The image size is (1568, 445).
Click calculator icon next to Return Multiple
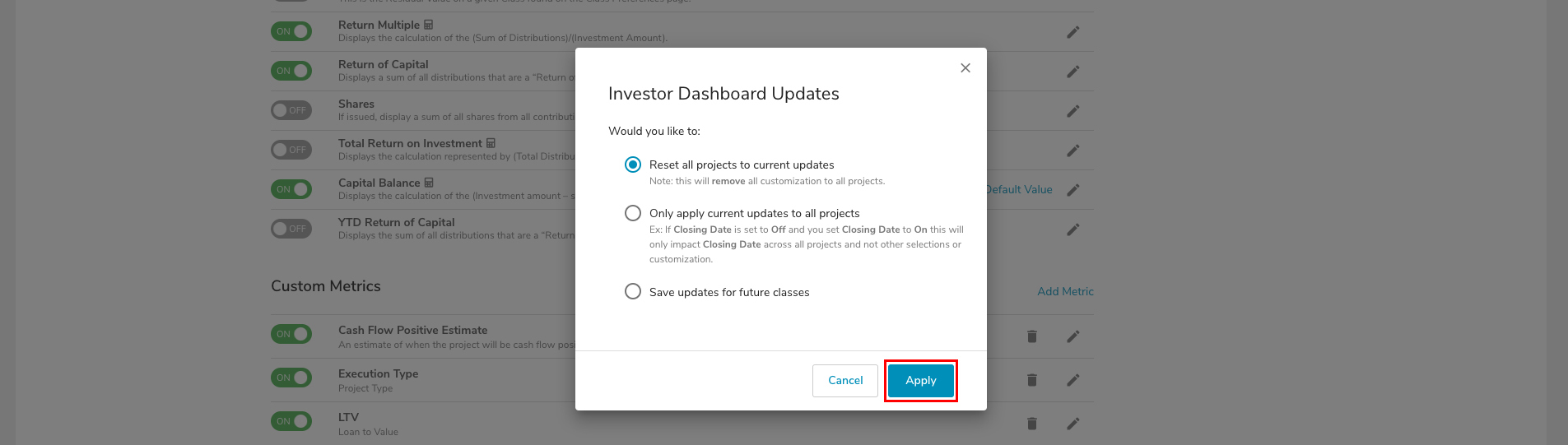pyautogui.click(x=428, y=25)
